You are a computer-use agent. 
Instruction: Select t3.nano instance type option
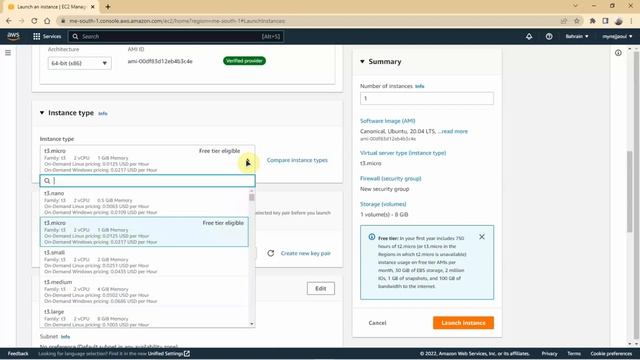(144, 202)
